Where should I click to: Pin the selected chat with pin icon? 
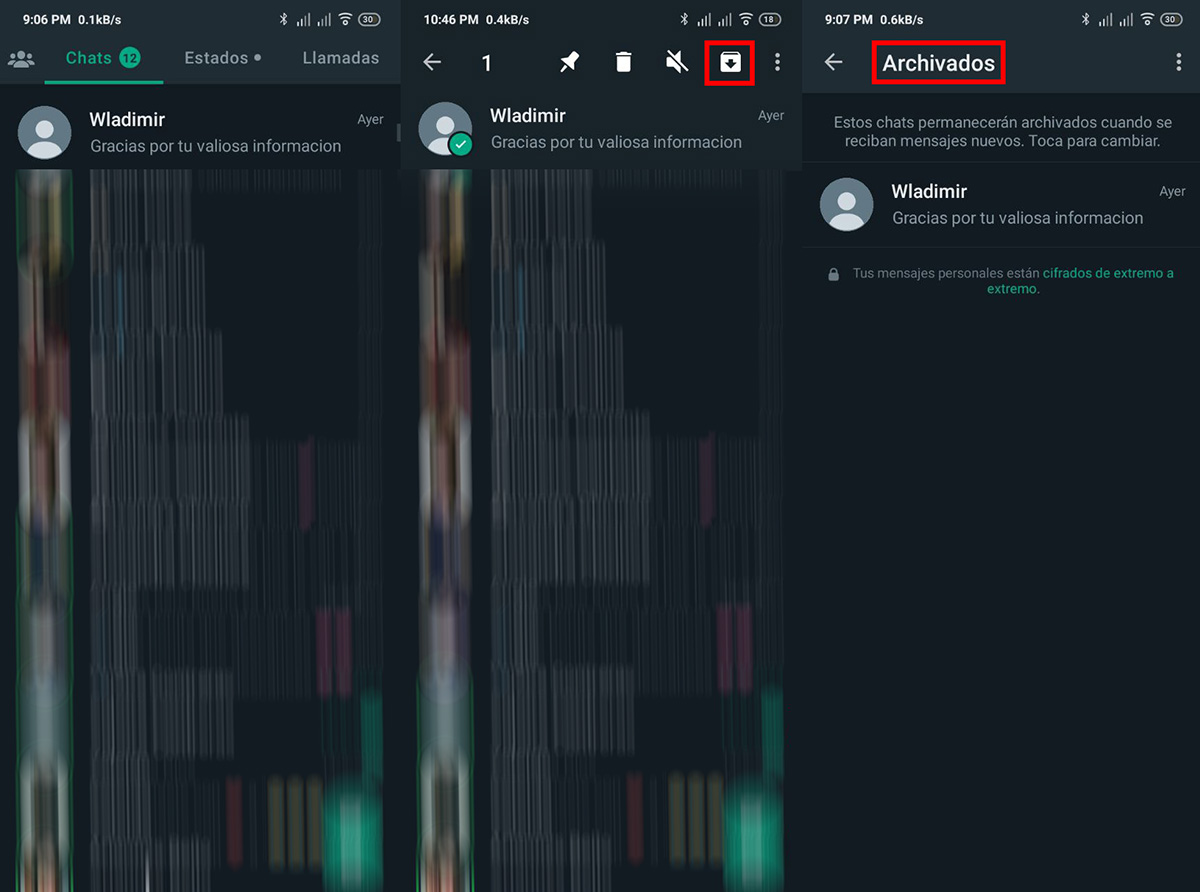point(569,63)
